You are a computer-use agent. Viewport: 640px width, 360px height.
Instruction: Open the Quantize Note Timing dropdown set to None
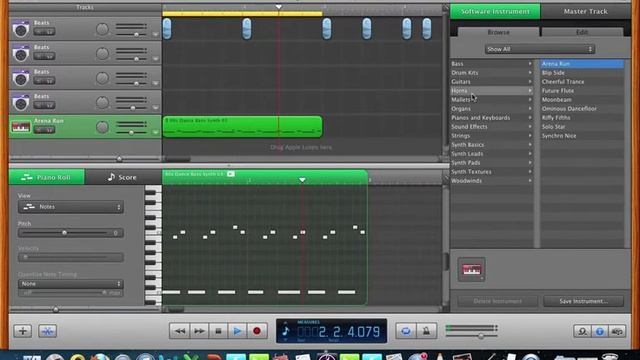pos(71,284)
